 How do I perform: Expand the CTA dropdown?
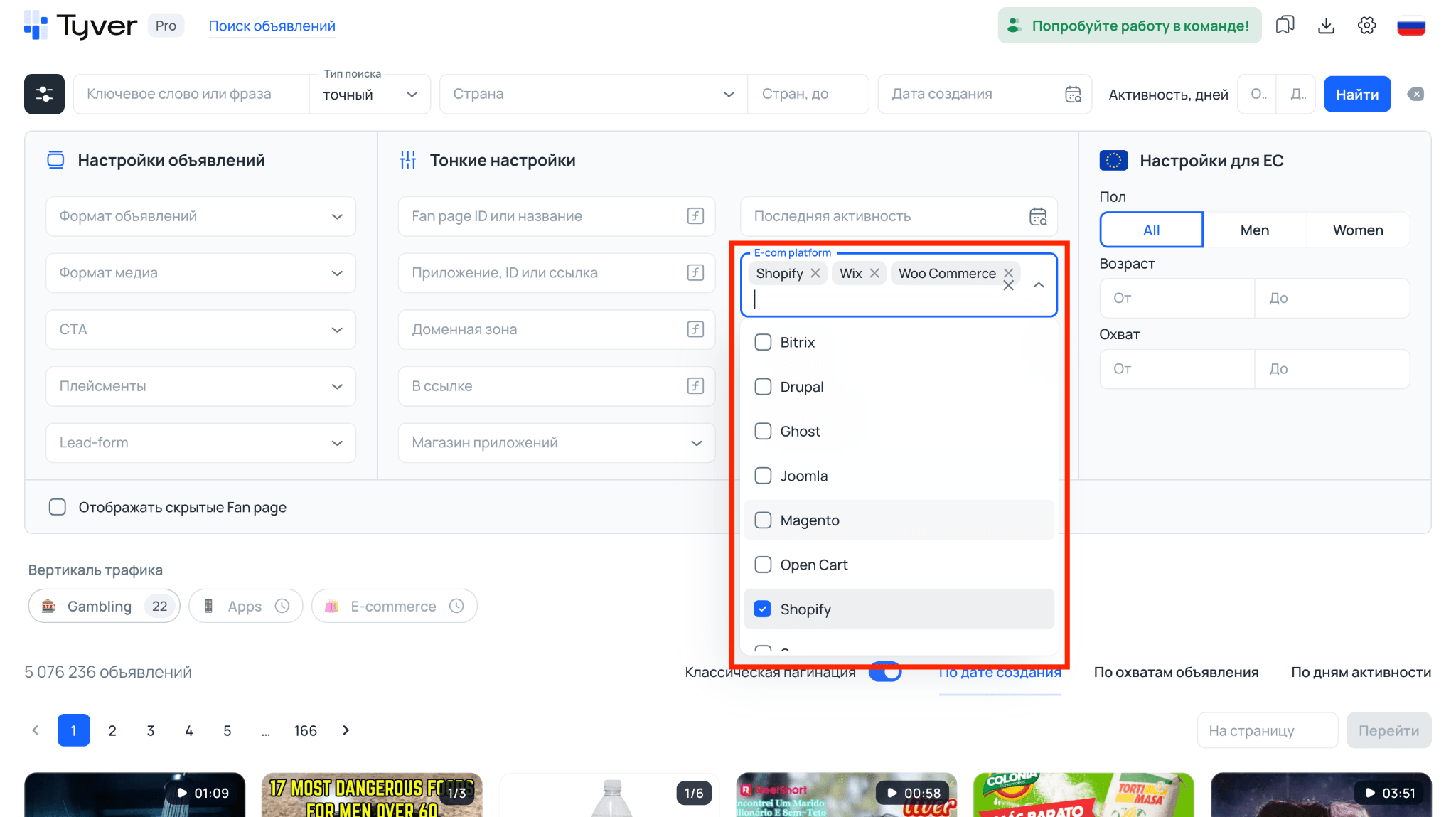(x=200, y=329)
